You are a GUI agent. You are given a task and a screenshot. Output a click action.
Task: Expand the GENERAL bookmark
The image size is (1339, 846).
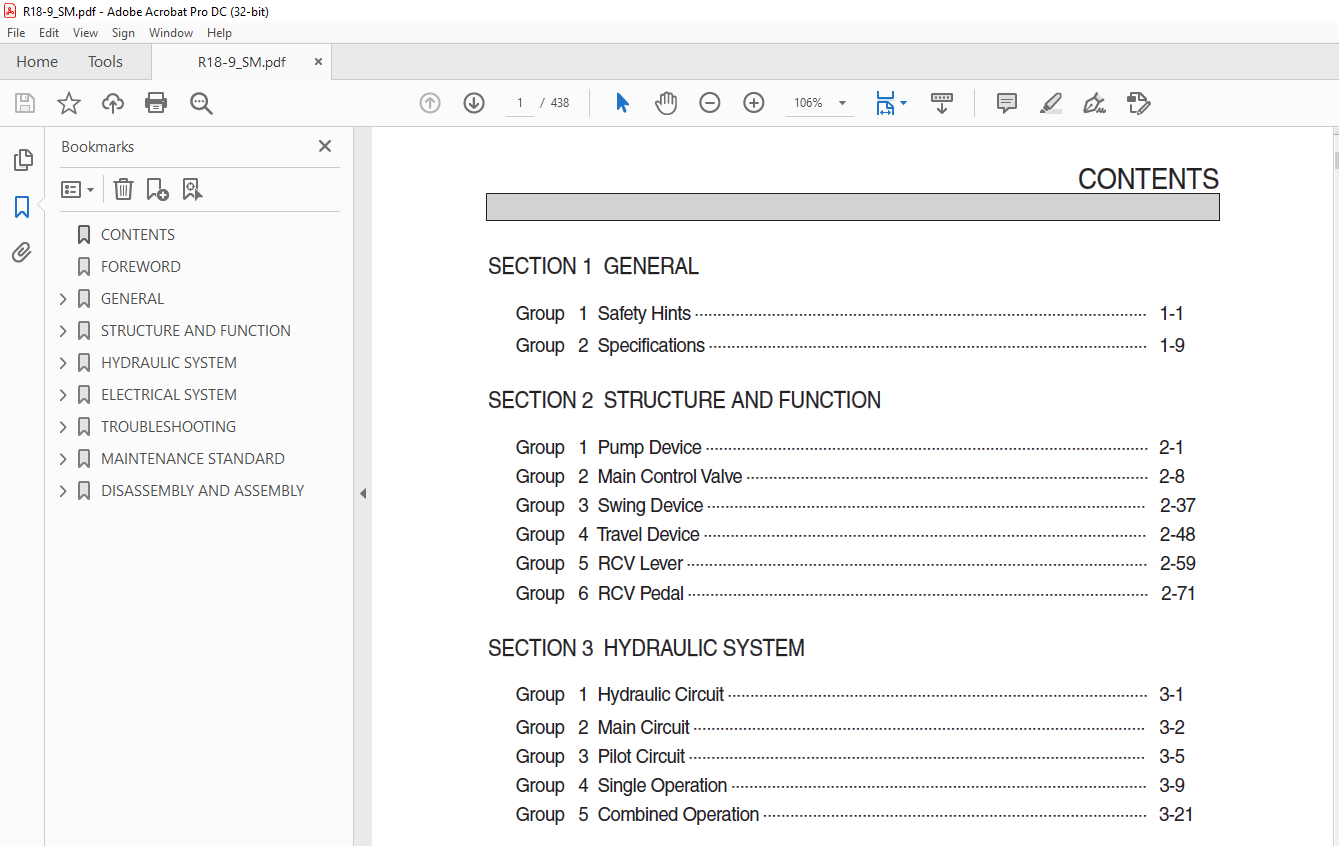[63, 299]
